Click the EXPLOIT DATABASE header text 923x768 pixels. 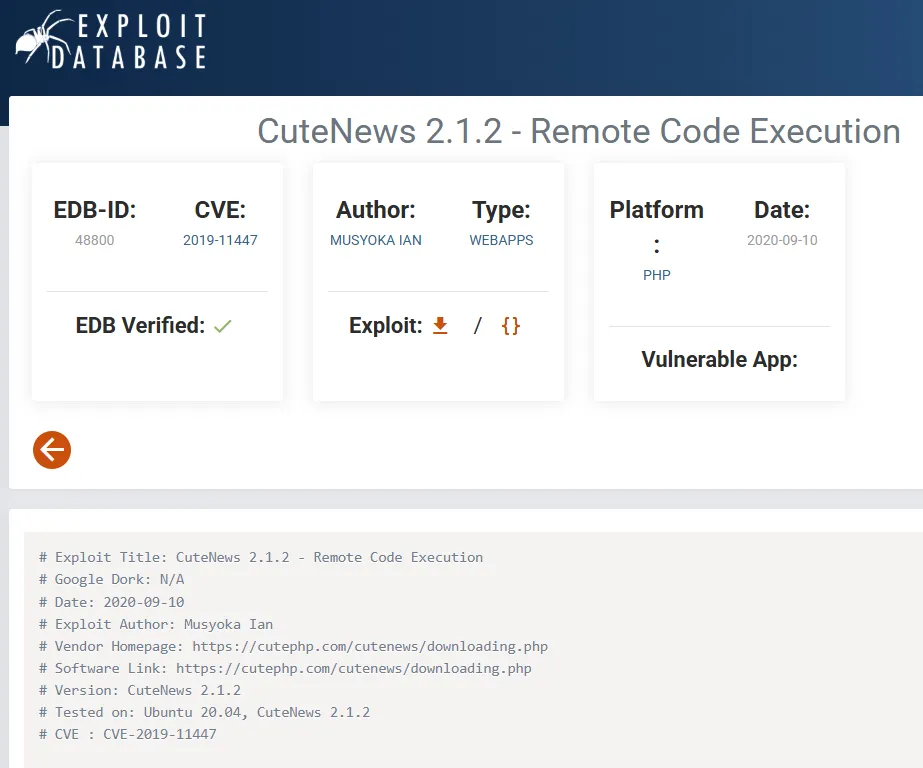coord(142,40)
